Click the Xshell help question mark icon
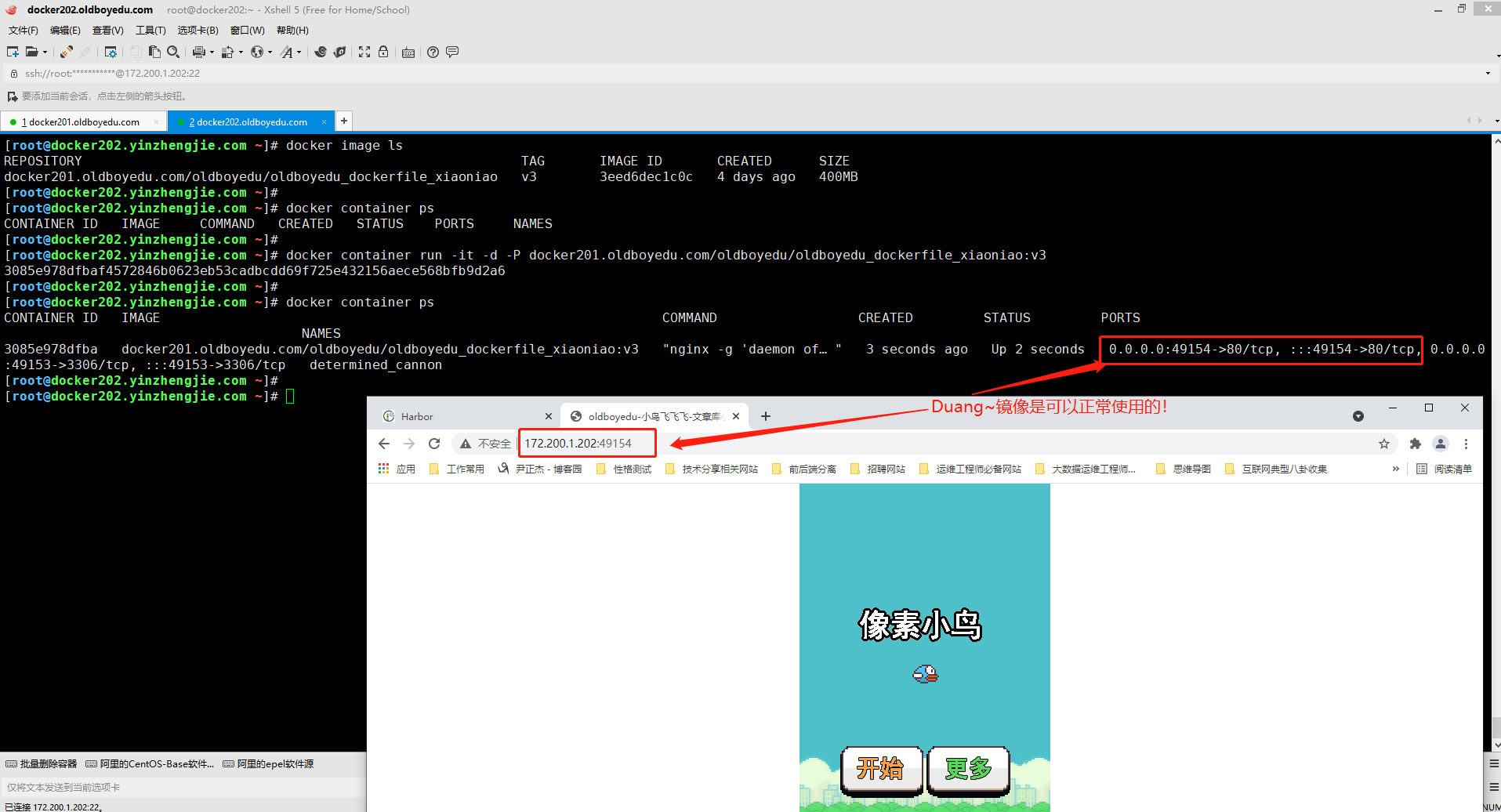The image size is (1501, 812). click(433, 52)
